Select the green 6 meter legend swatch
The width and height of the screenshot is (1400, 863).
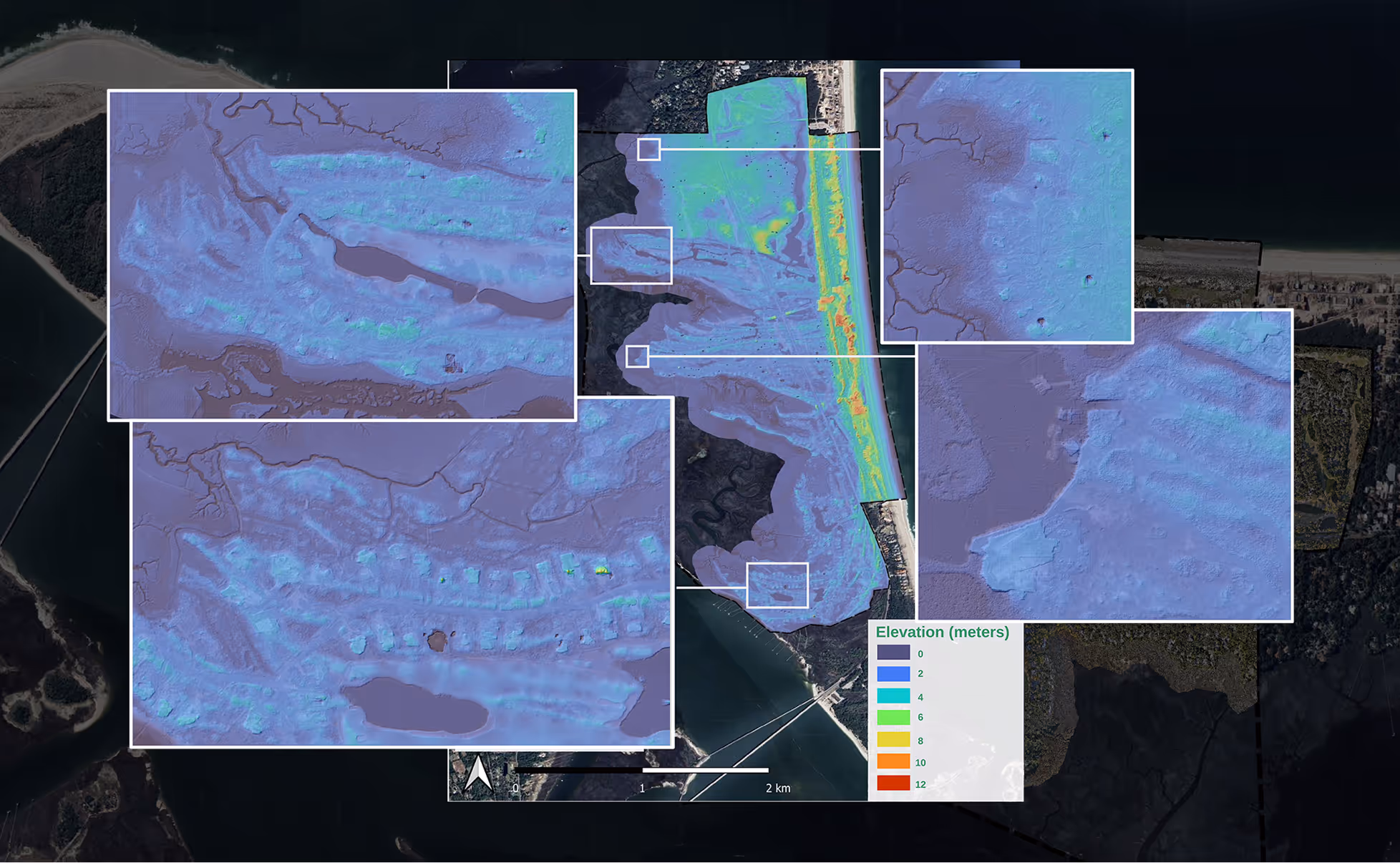893,717
